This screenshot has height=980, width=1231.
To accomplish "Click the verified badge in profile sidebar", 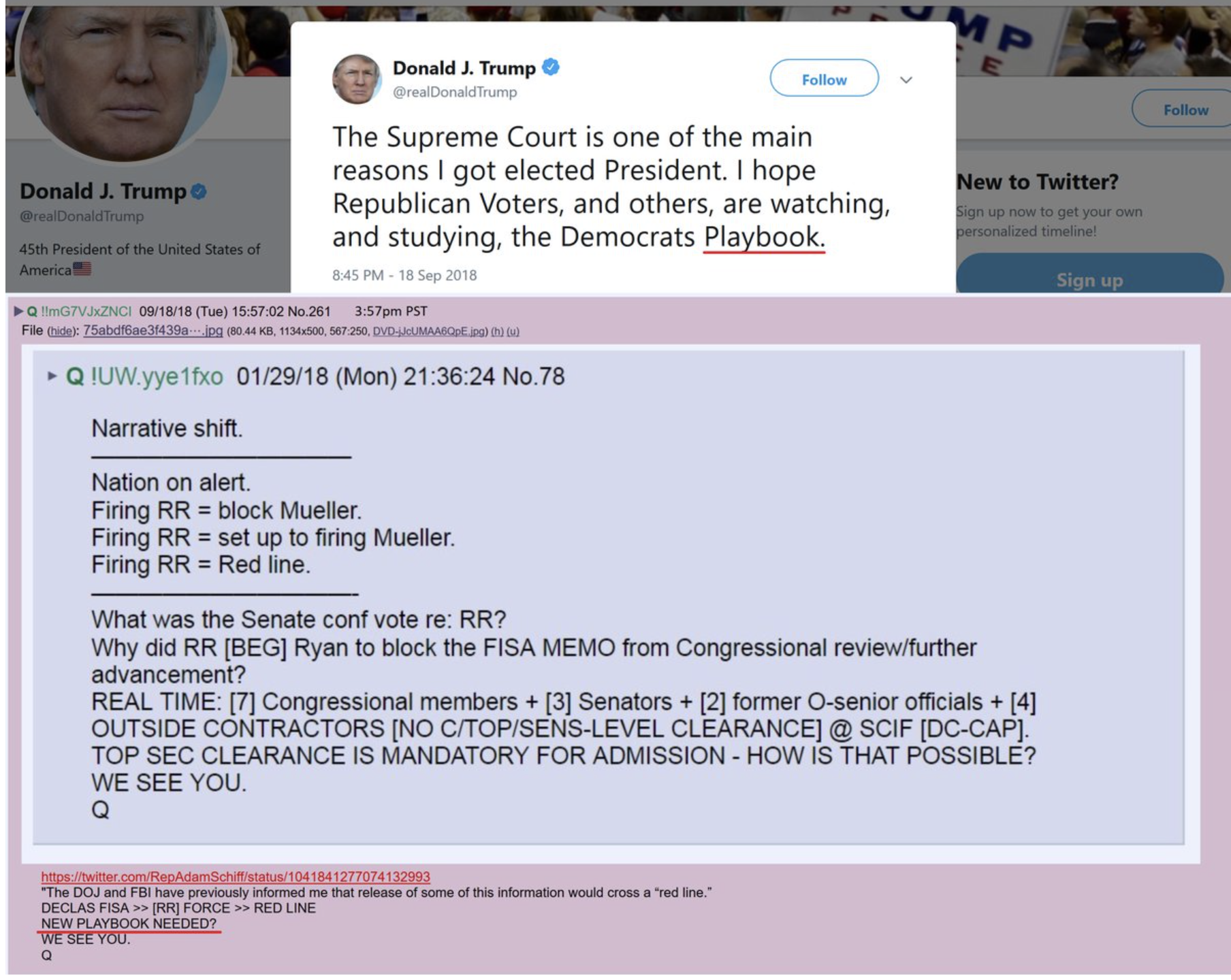I will coord(198,192).
